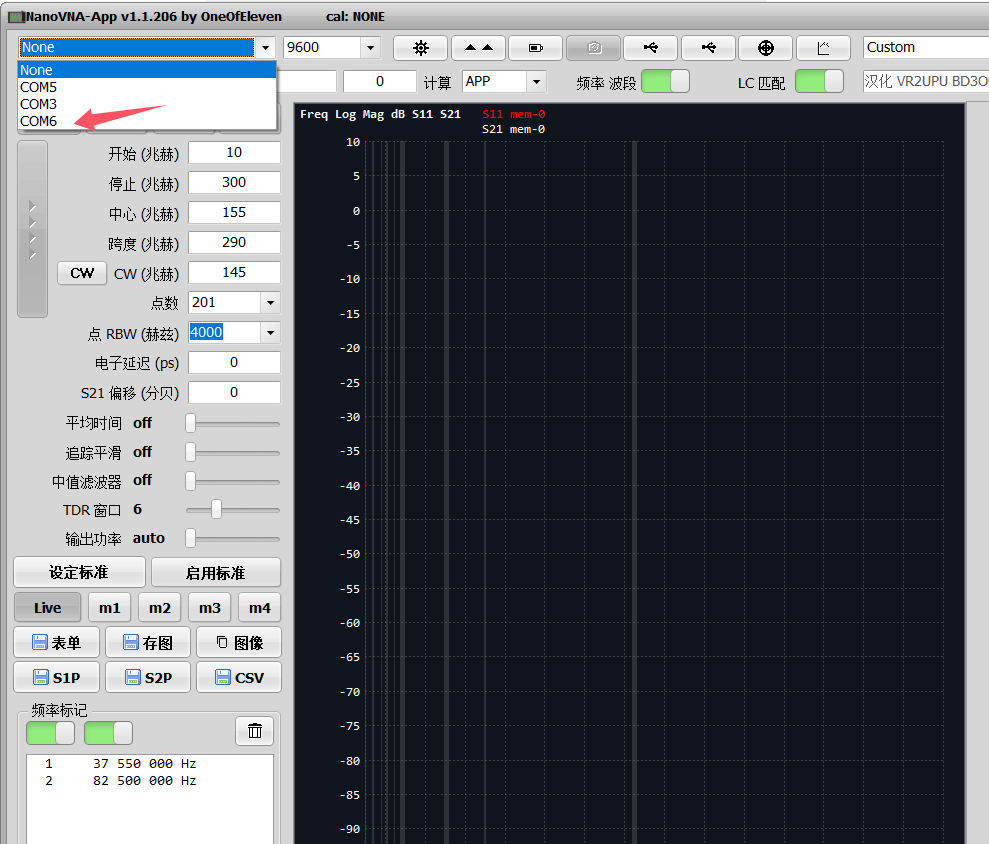The width and height of the screenshot is (989, 844).
Task: Click the CW mode button
Action: tap(82, 273)
